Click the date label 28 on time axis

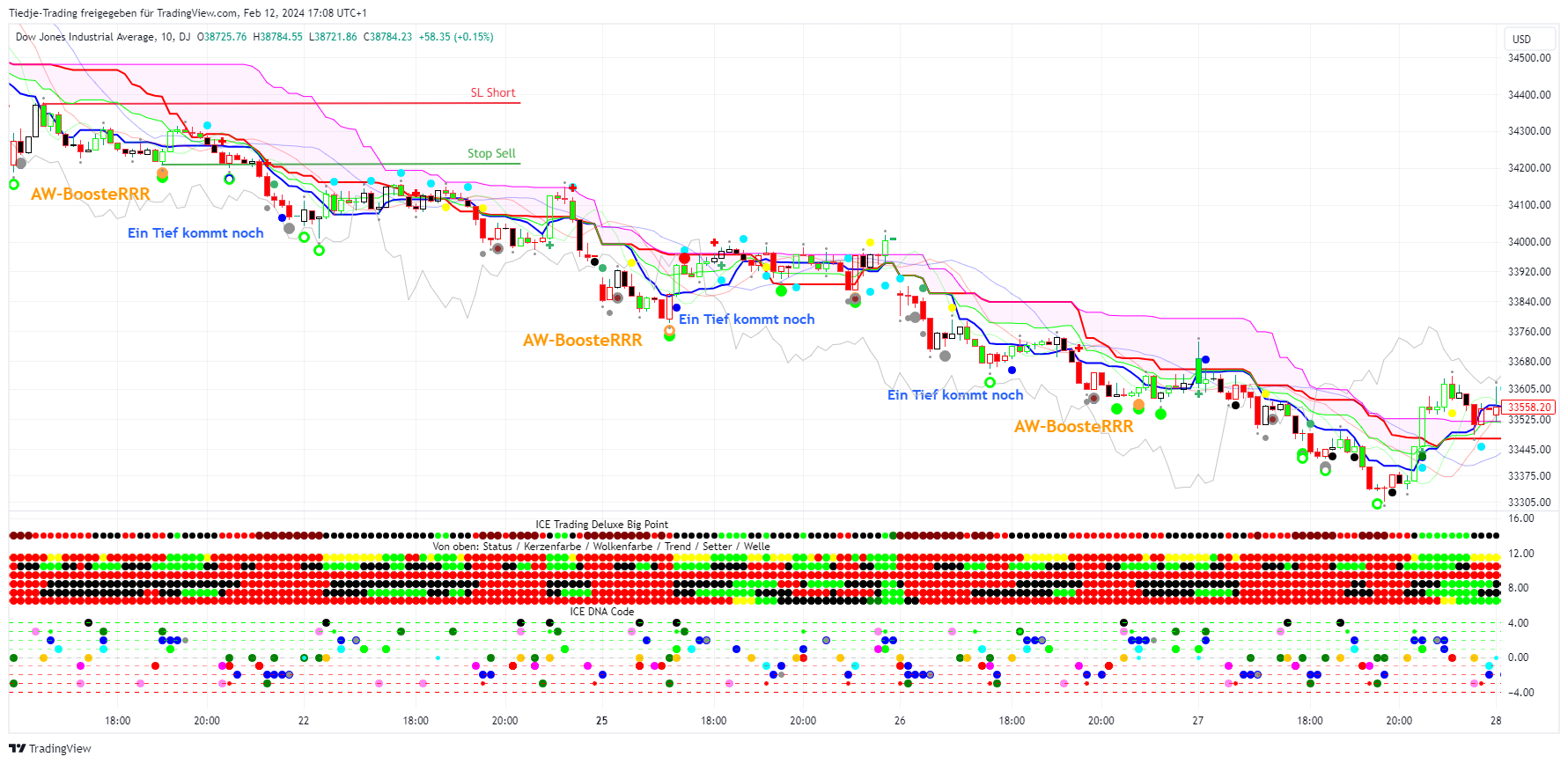coord(1496,721)
